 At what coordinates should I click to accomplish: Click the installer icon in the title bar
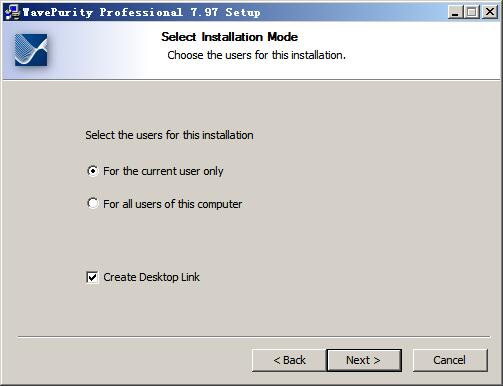pyautogui.click(x=12, y=13)
